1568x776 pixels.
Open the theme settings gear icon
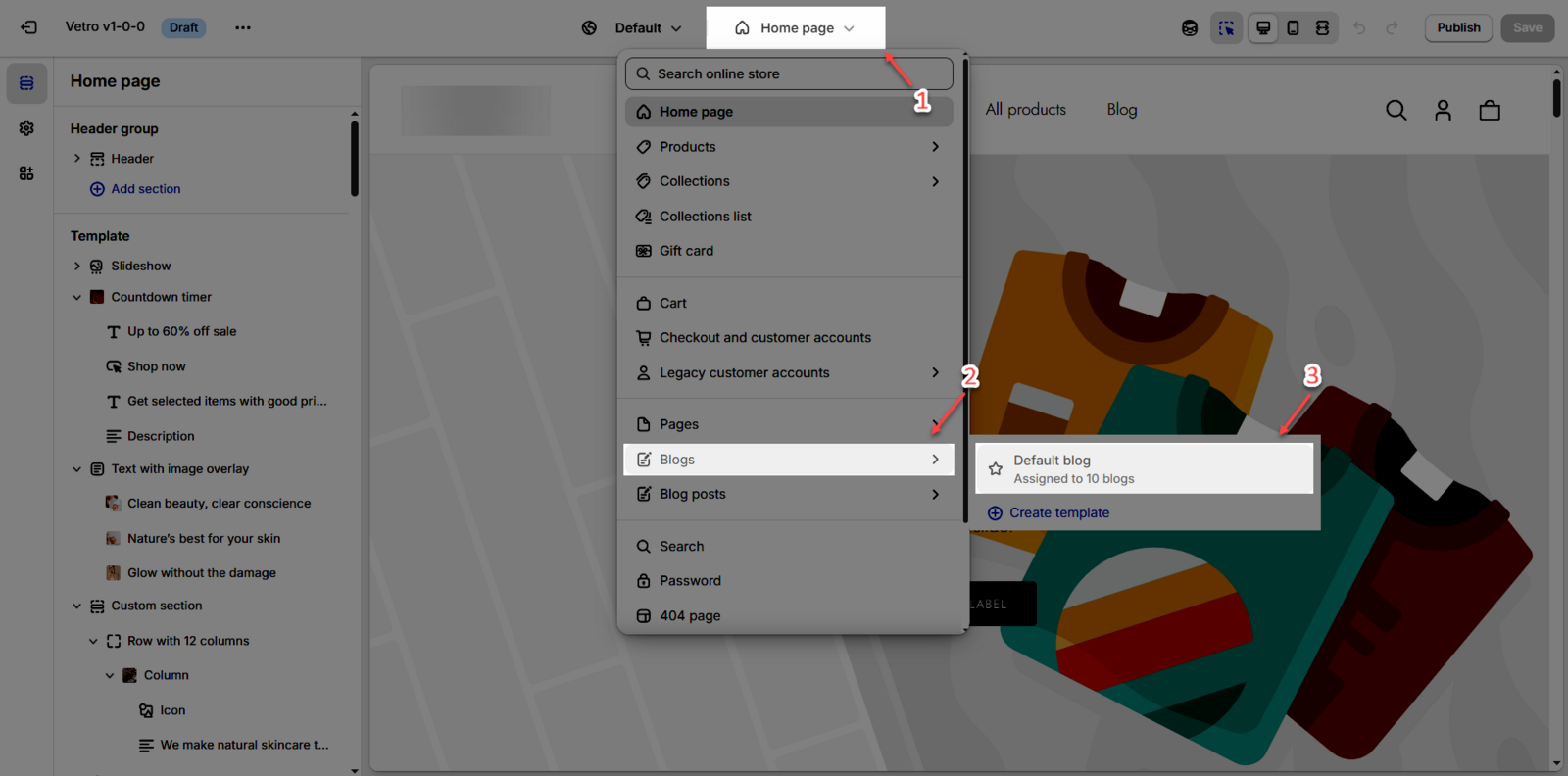[x=26, y=128]
